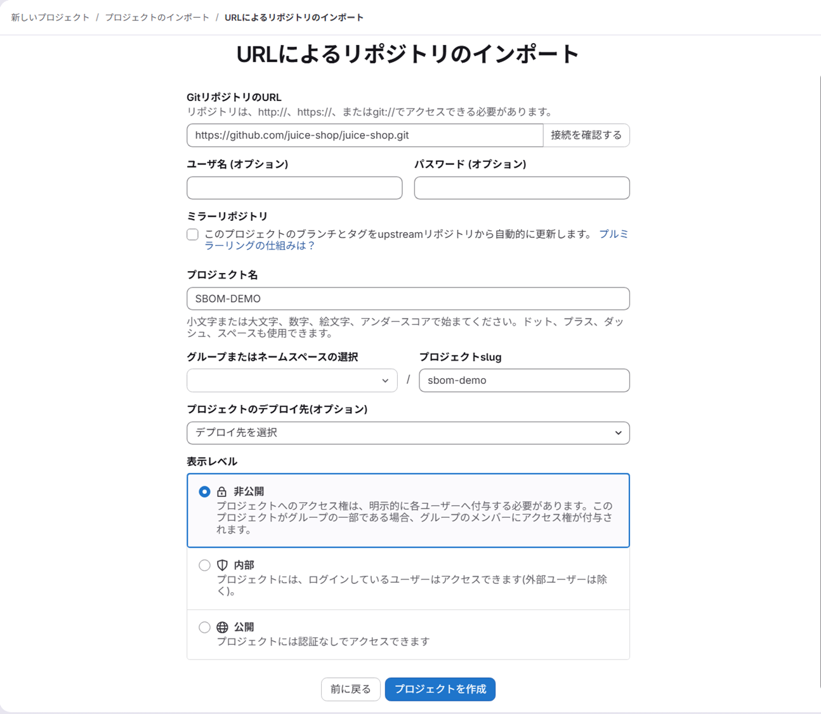
Task: Focus the ユーザ名 (オプション) field
Action: pyautogui.click(x=294, y=188)
